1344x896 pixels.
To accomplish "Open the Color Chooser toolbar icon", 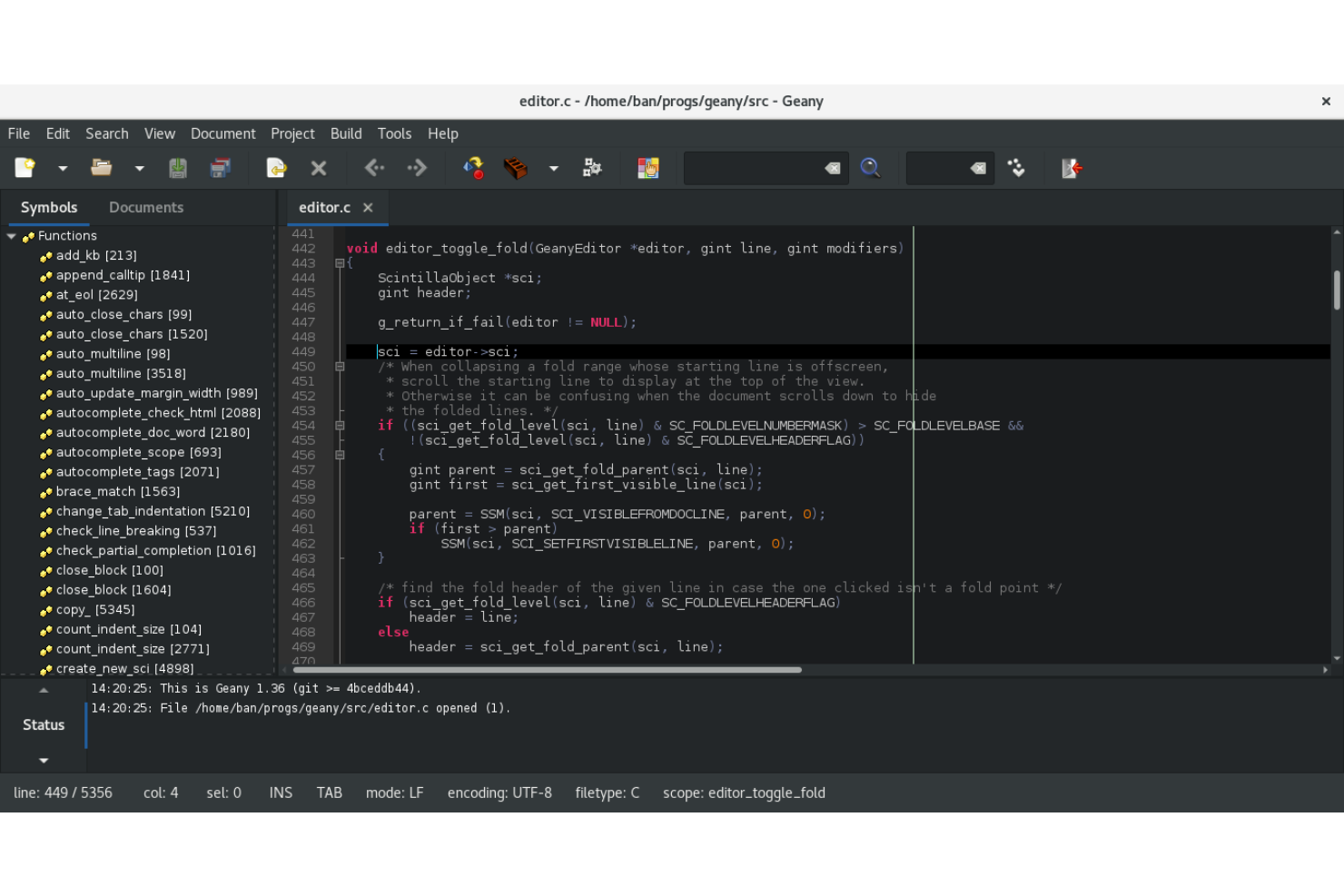I will click(647, 168).
